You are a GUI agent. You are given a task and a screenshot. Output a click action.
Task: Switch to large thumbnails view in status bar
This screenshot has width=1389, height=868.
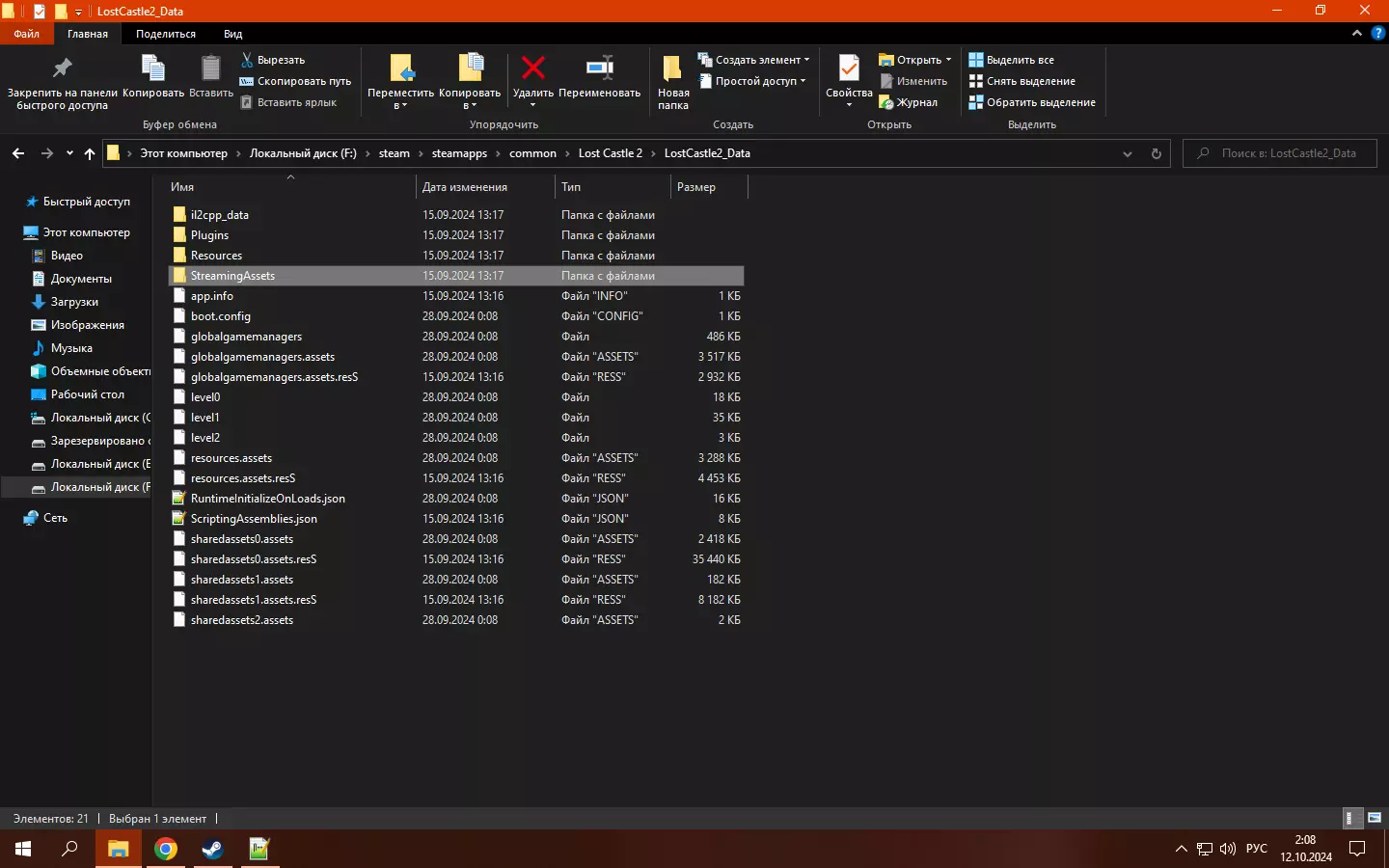1375,818
